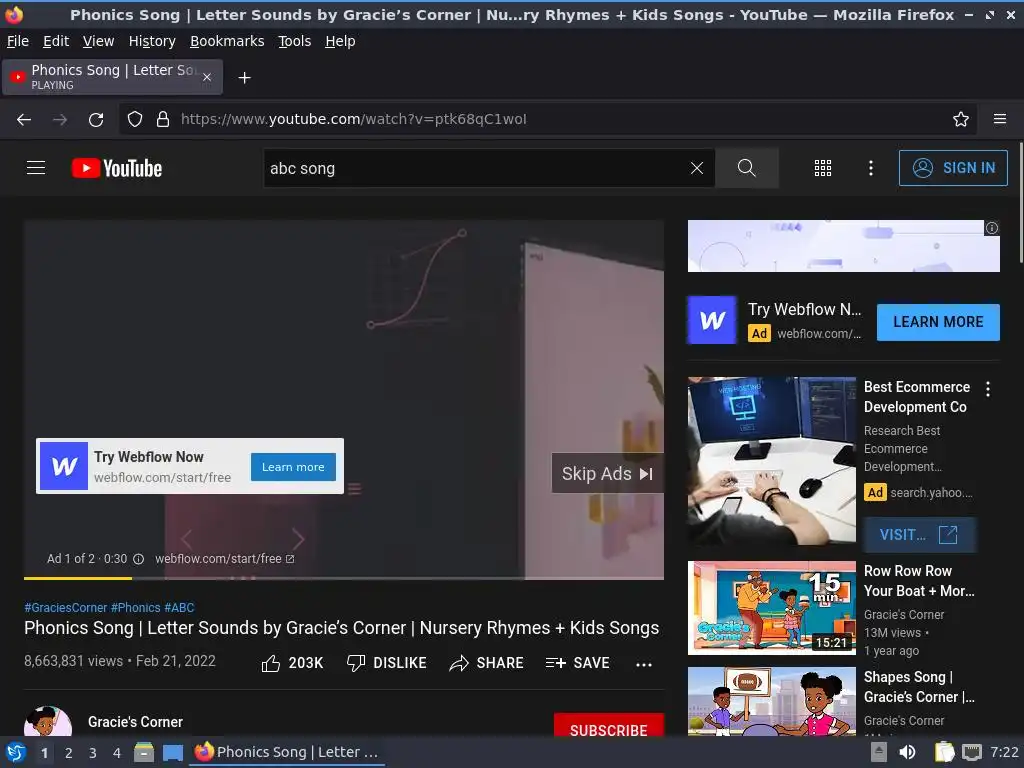Open the File menu
1024x768 pixels.
coord(18,41)
